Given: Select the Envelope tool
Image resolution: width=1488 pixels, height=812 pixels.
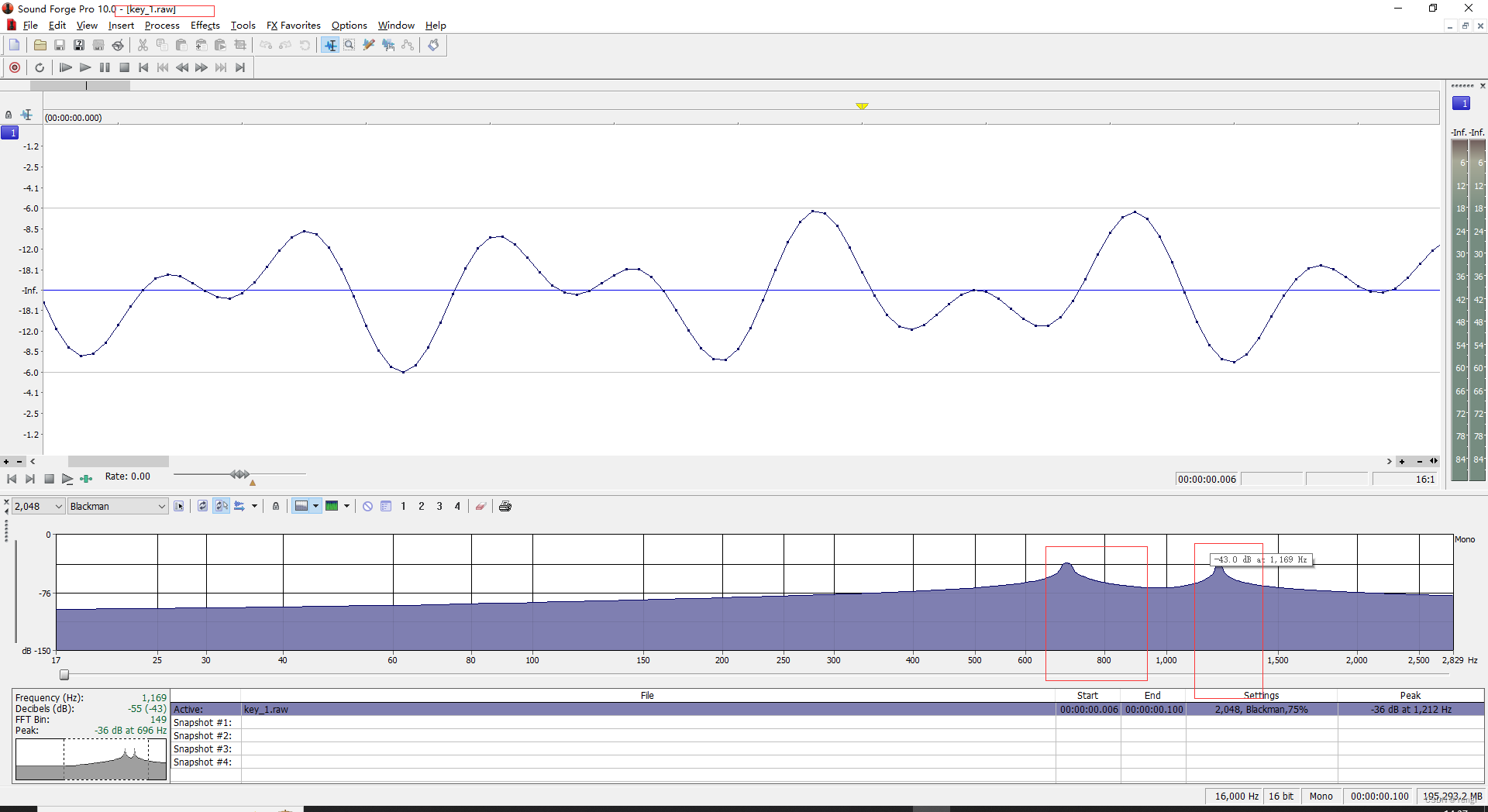Looking at the screenshot, I should (x=408, y=45).
